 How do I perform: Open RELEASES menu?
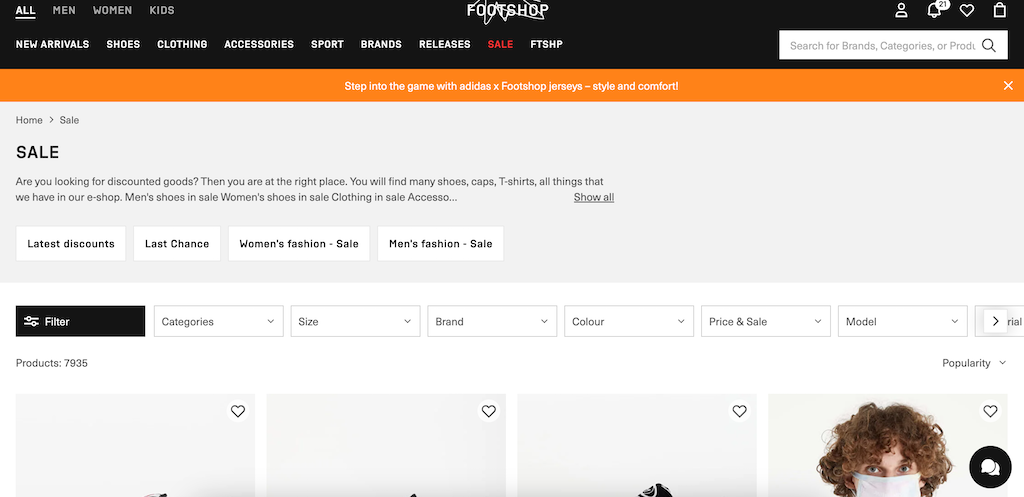[x=445, y=44]
